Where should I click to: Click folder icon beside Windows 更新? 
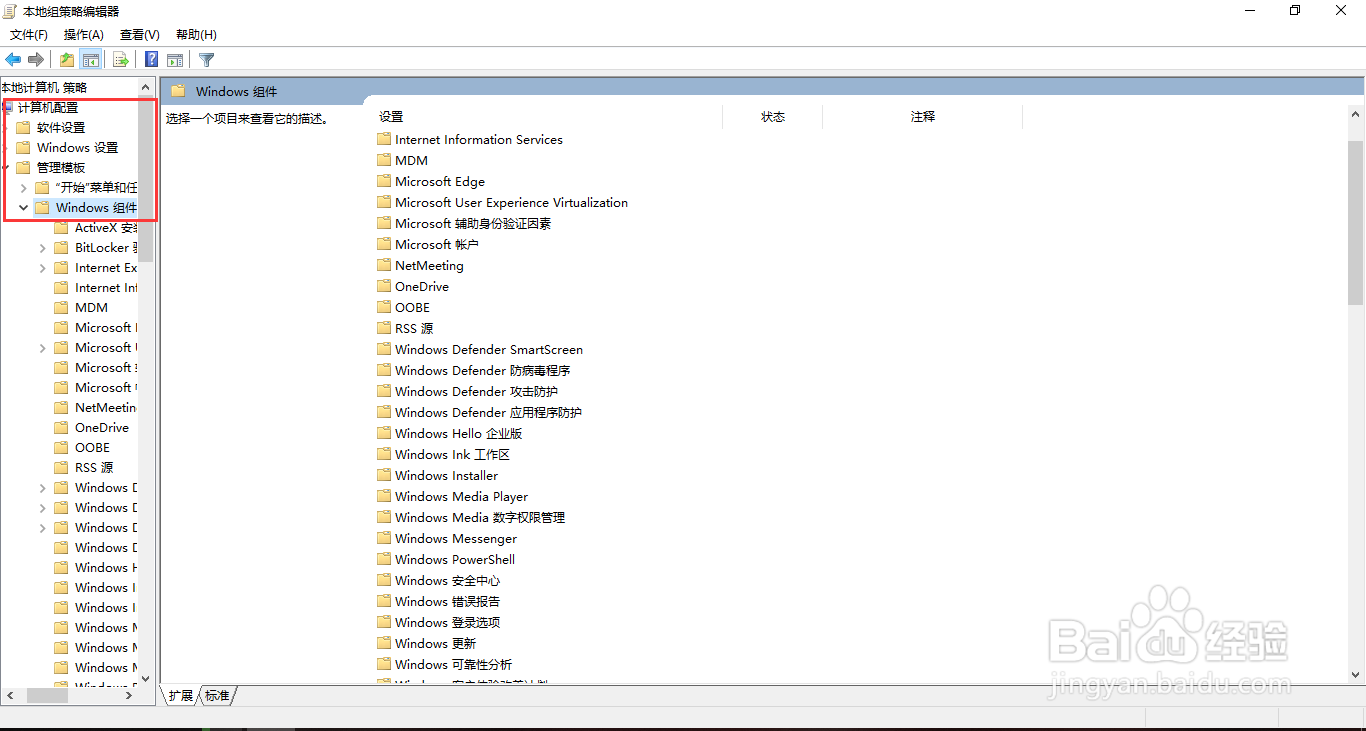pos(384,643)
